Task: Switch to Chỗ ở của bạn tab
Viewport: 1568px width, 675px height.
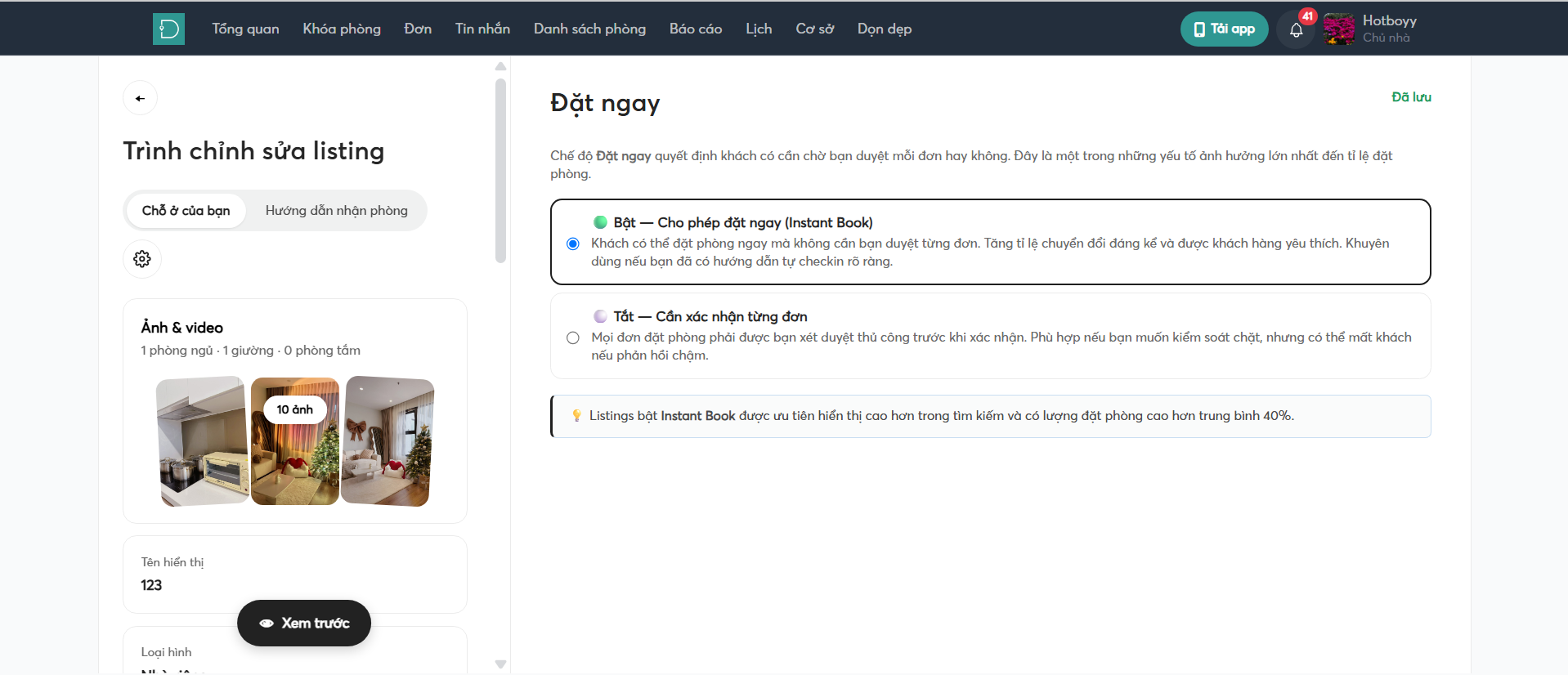Action: (186, 211)
